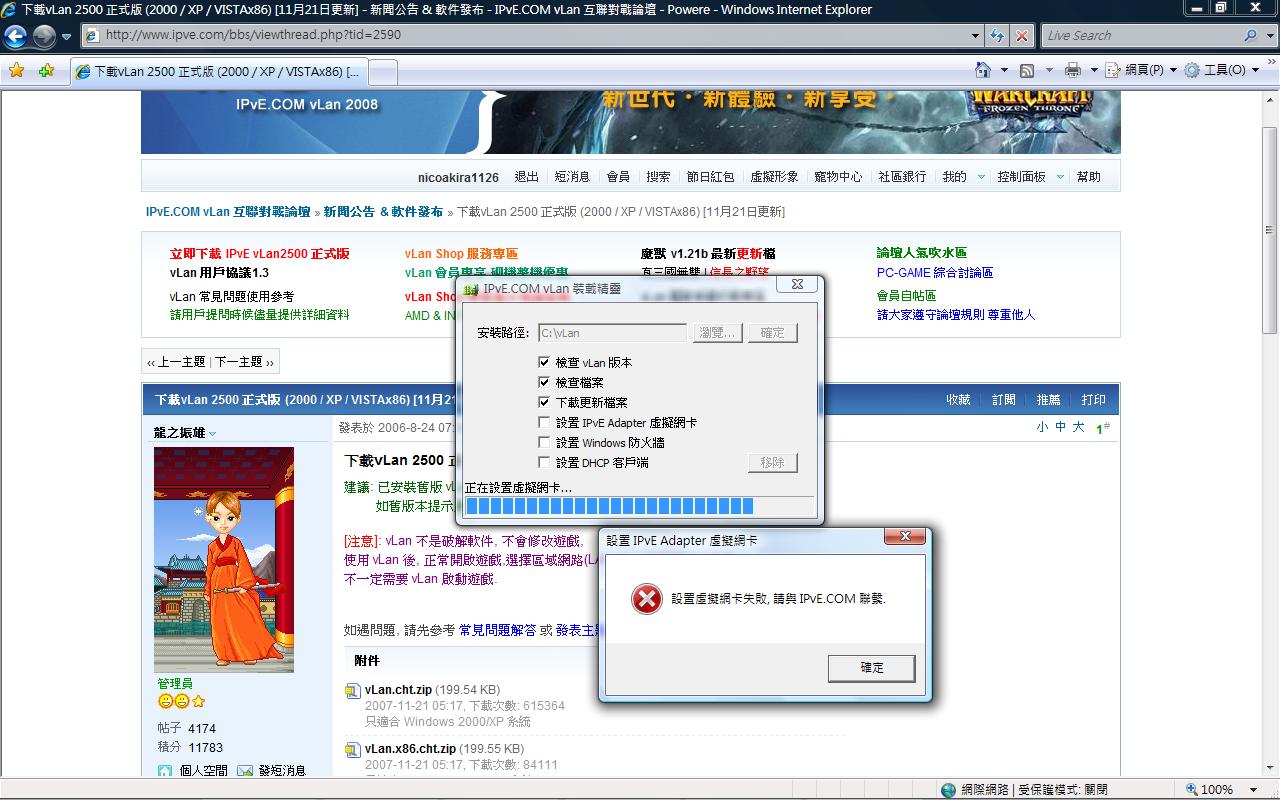This screenshot has width=1280, height=800.
Task: Open the PC-GAME 綜合討論區 link
Action: [x=935, y=273]
